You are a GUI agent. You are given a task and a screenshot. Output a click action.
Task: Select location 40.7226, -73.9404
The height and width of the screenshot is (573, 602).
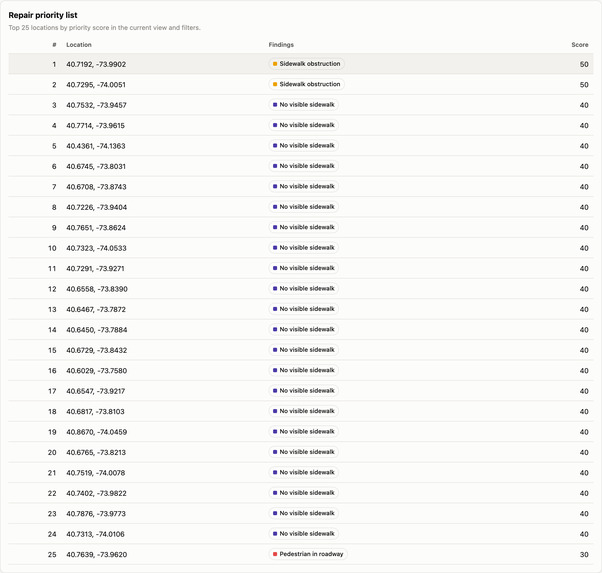(97, 207)
